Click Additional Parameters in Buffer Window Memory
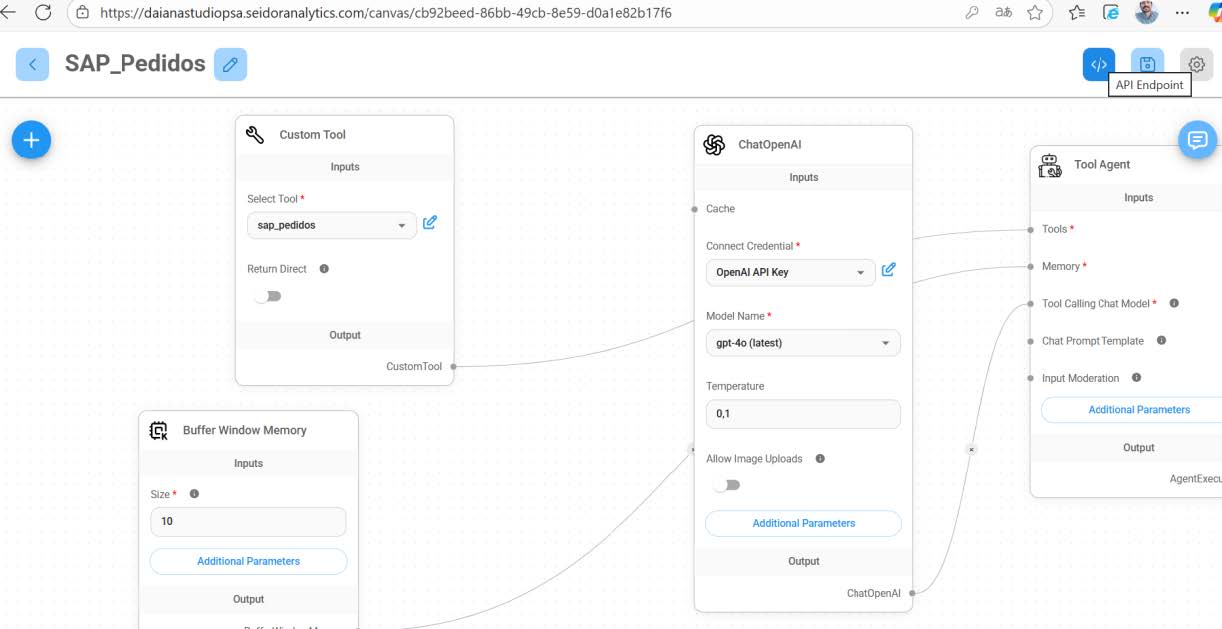The image size is (1222, 629). [248, 561]
